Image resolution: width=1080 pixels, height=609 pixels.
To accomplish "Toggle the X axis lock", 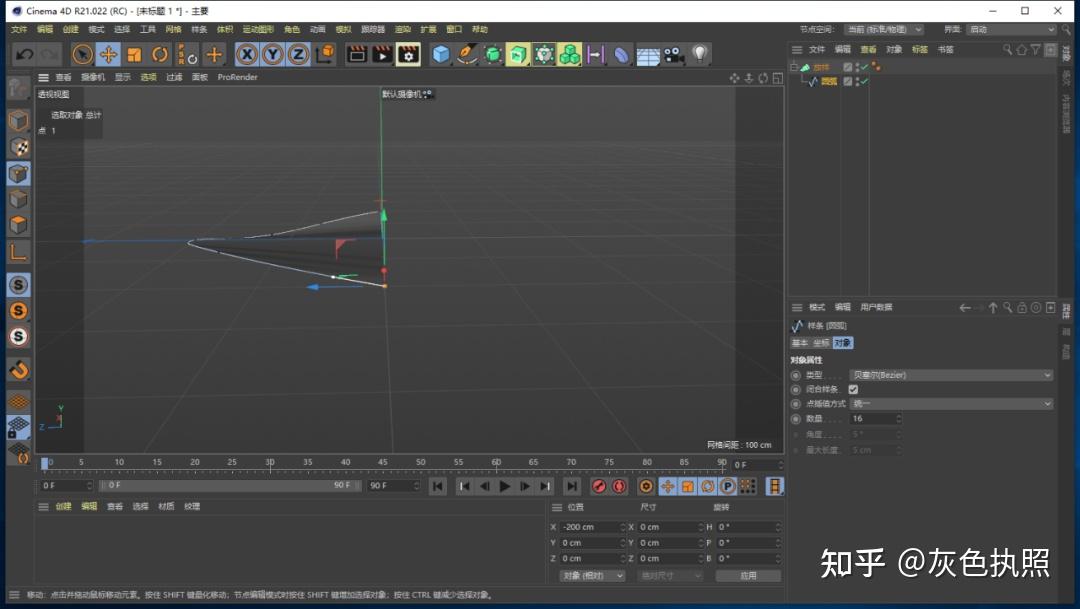I will (247, 54).
